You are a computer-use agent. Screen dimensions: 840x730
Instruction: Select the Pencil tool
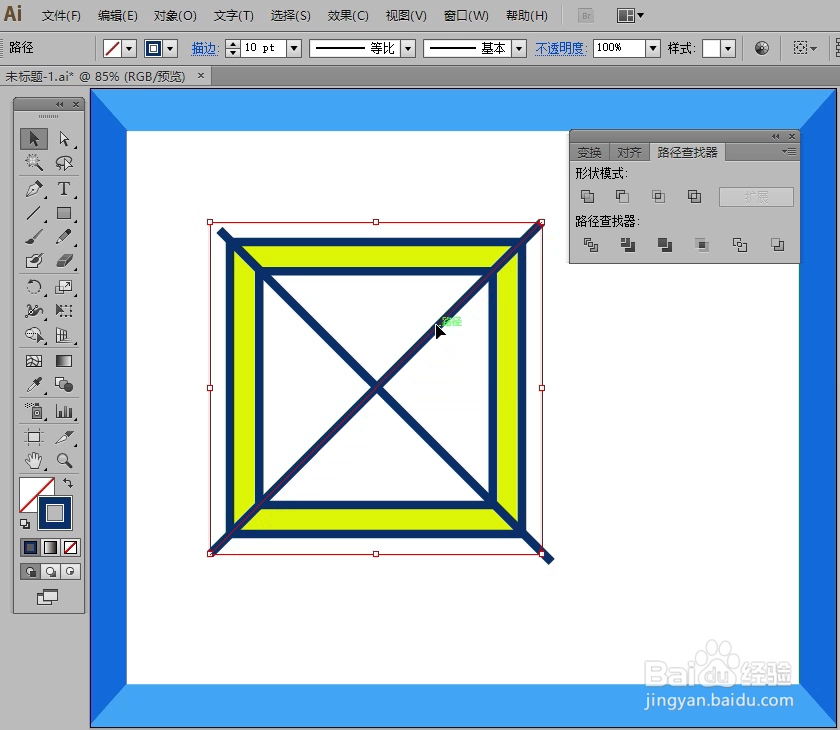[64, 237]
